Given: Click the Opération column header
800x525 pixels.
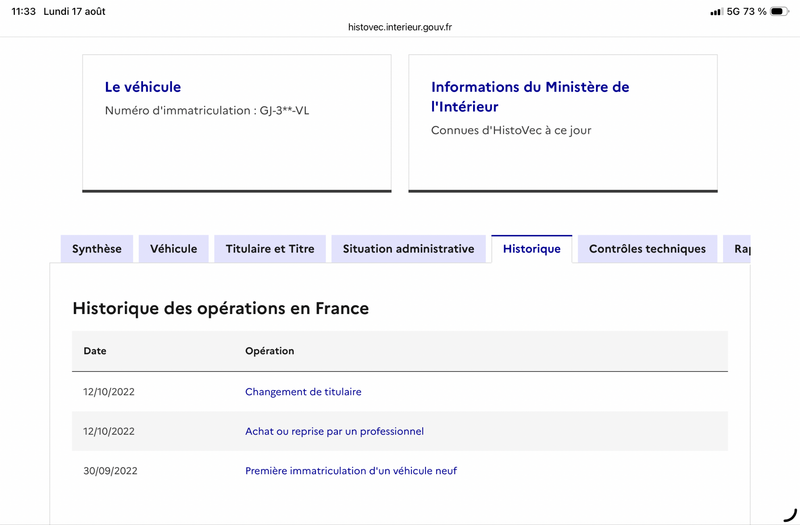Looking at the screenshot, I should coord(269,351).
